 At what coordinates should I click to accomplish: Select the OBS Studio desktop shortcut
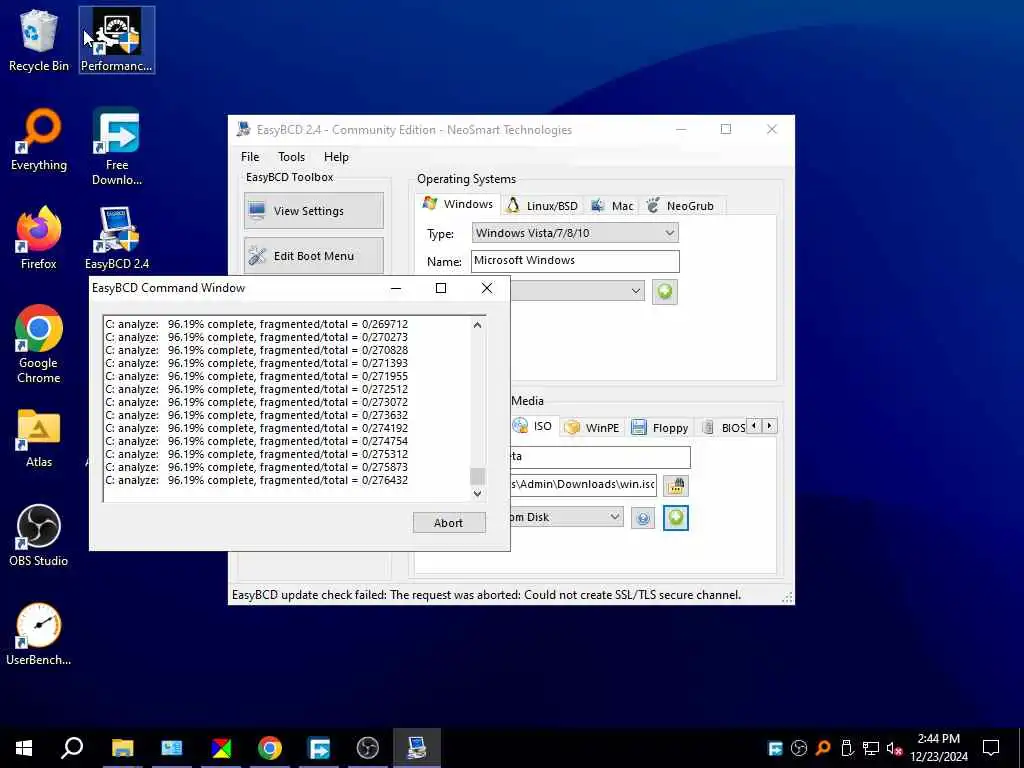tap(39, 536)
